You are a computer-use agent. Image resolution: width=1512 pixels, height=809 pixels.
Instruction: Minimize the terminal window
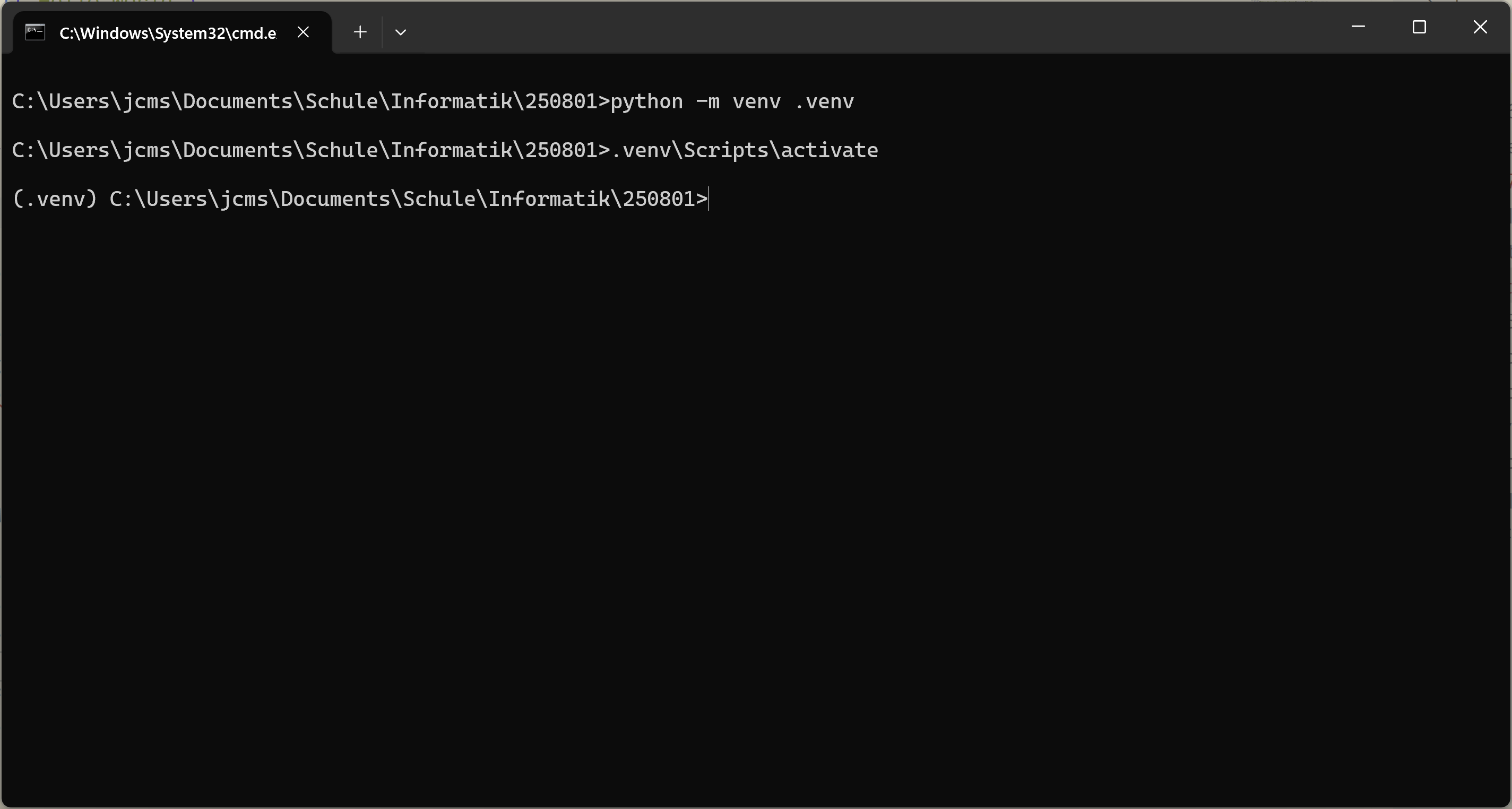click(1358, 27)
